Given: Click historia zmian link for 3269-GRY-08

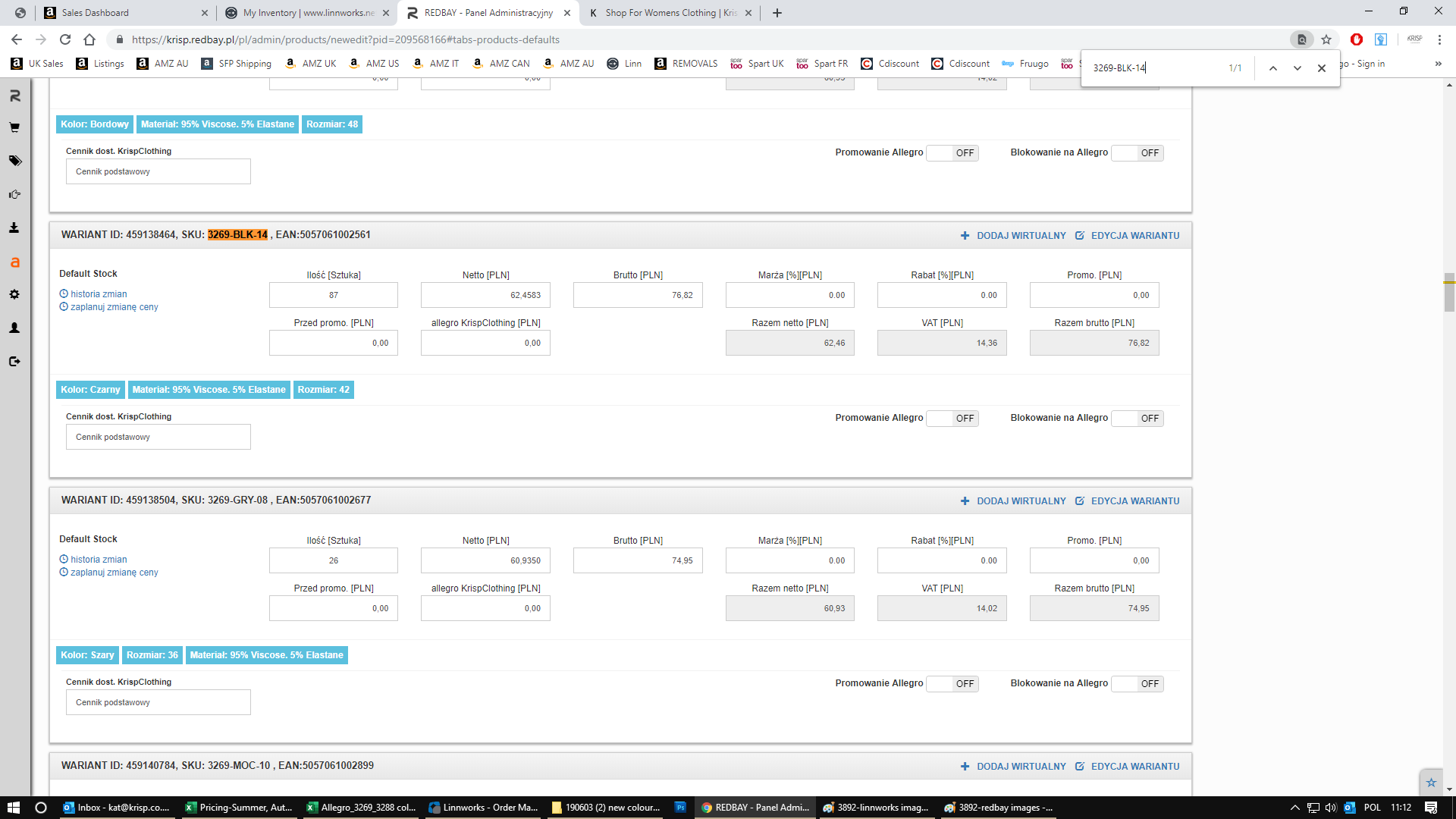Looking at the screenshot, I should point(99,560).
